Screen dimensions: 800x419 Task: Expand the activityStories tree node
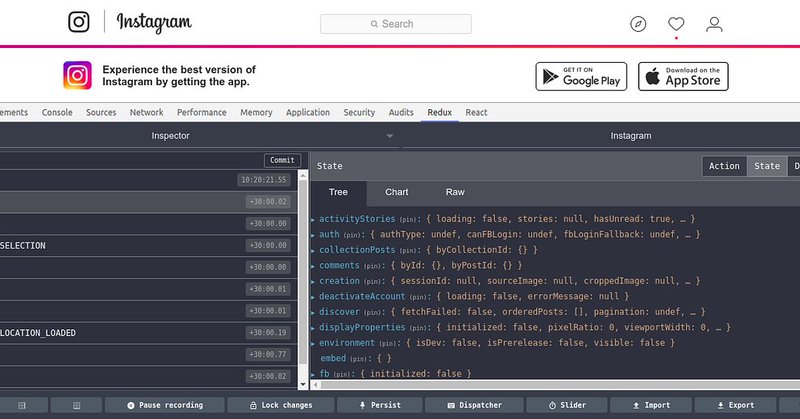313,219
